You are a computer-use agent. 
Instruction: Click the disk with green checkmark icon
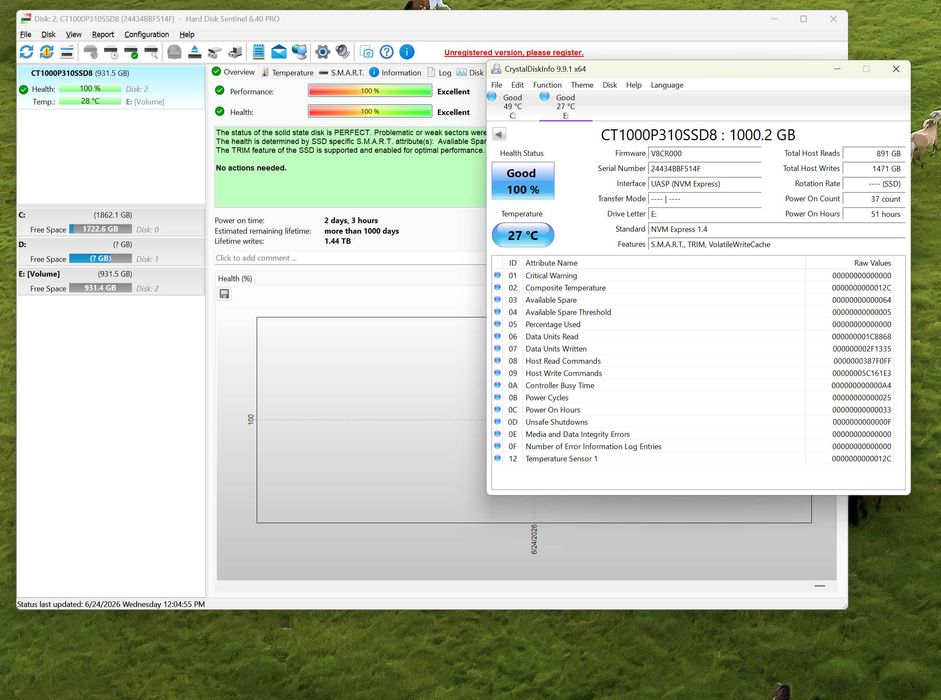click(131, 52)
